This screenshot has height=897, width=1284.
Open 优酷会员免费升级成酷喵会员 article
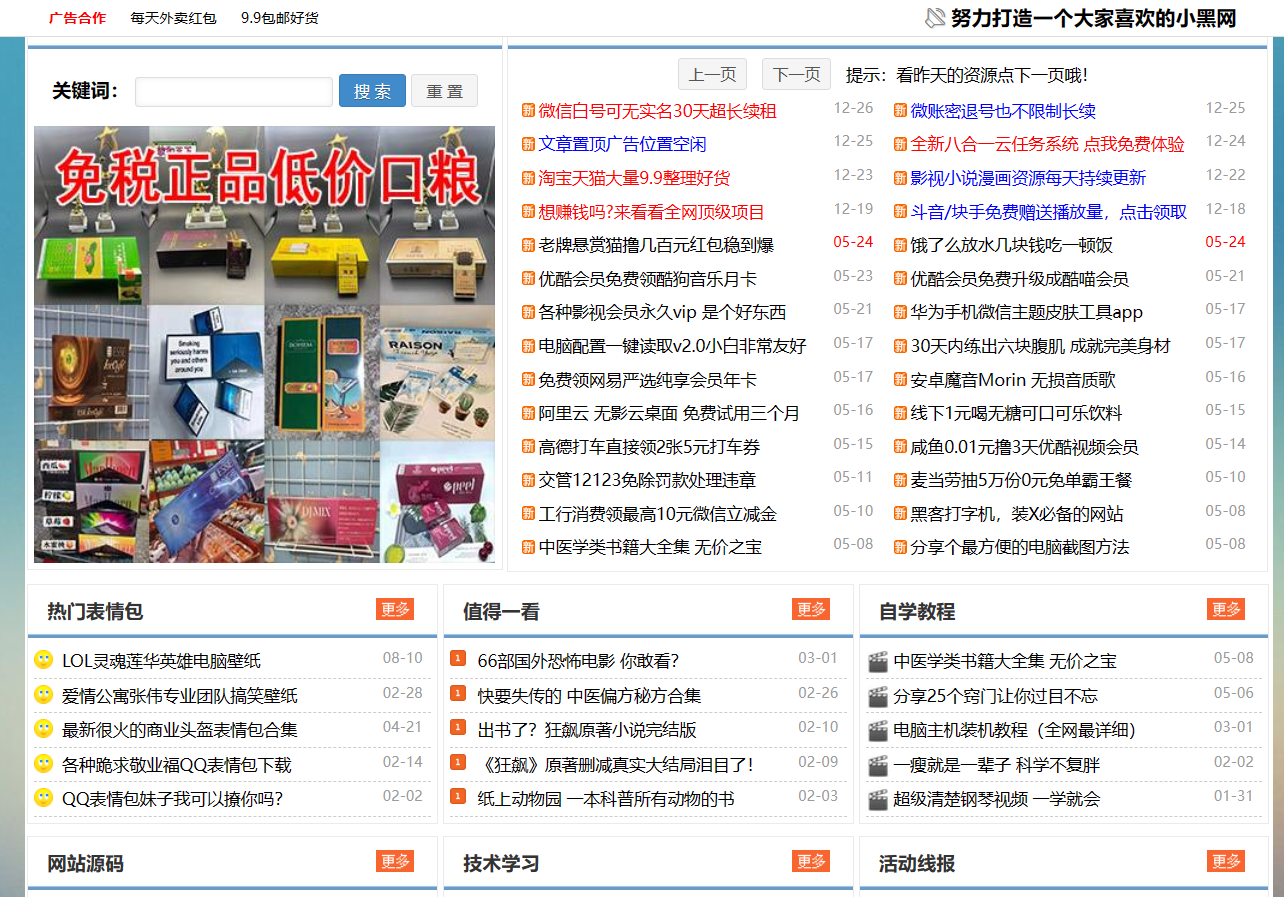[1019, 279]
